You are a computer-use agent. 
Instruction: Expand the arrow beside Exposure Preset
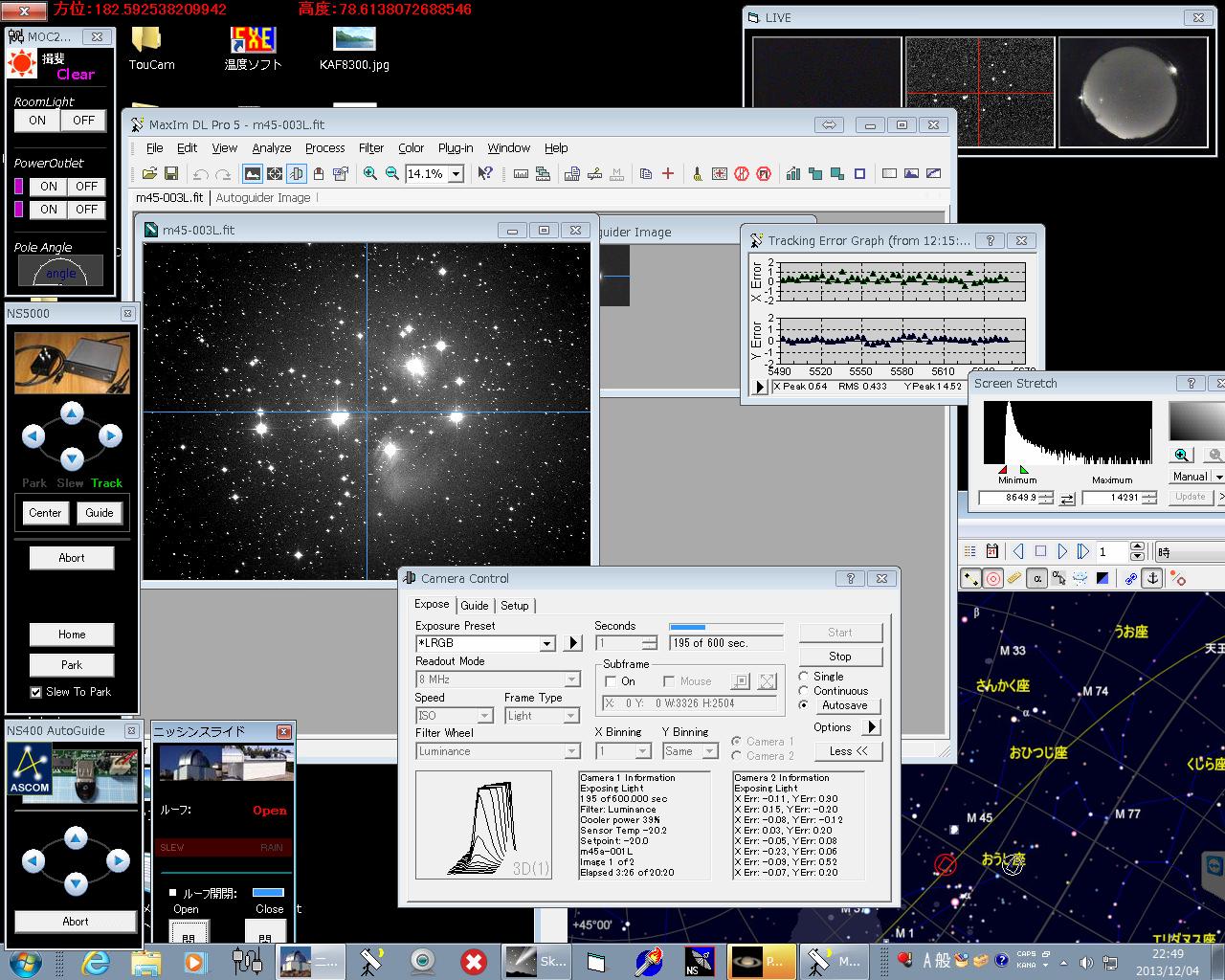click(x=573, y=643)
